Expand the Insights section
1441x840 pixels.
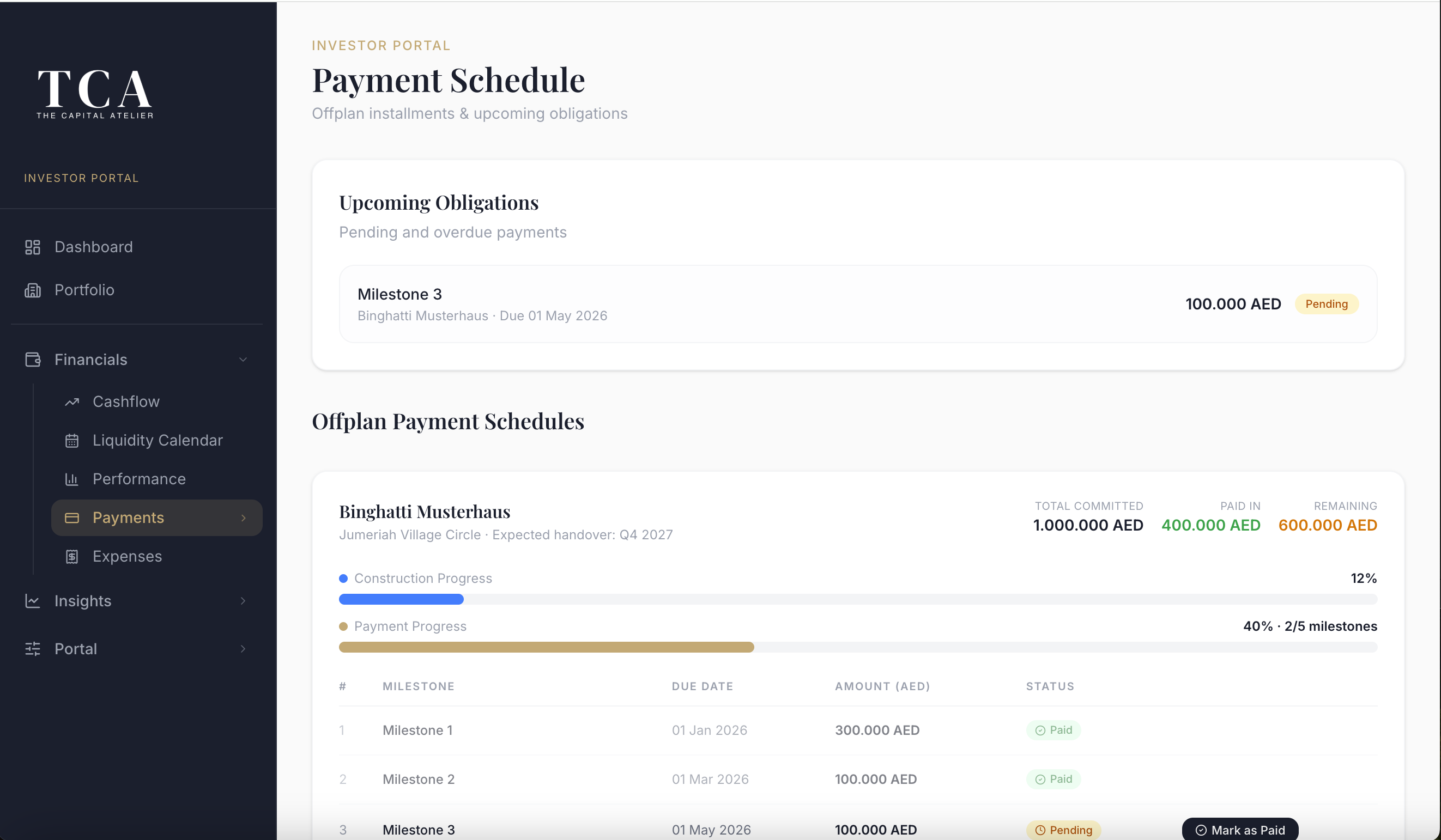243,601
